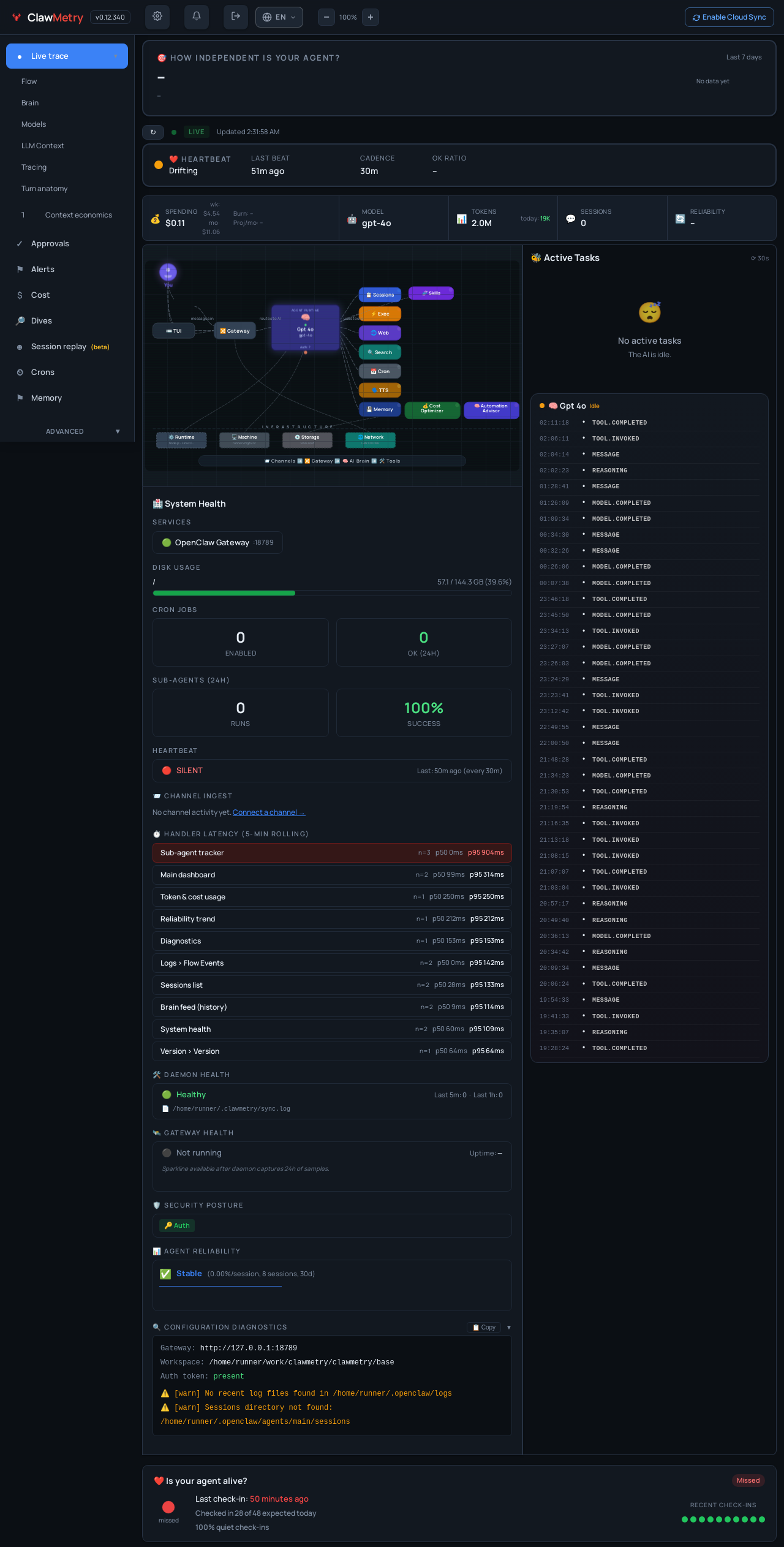
Task: Click Enable Cloud Sync button
Action: pos(729,17)
